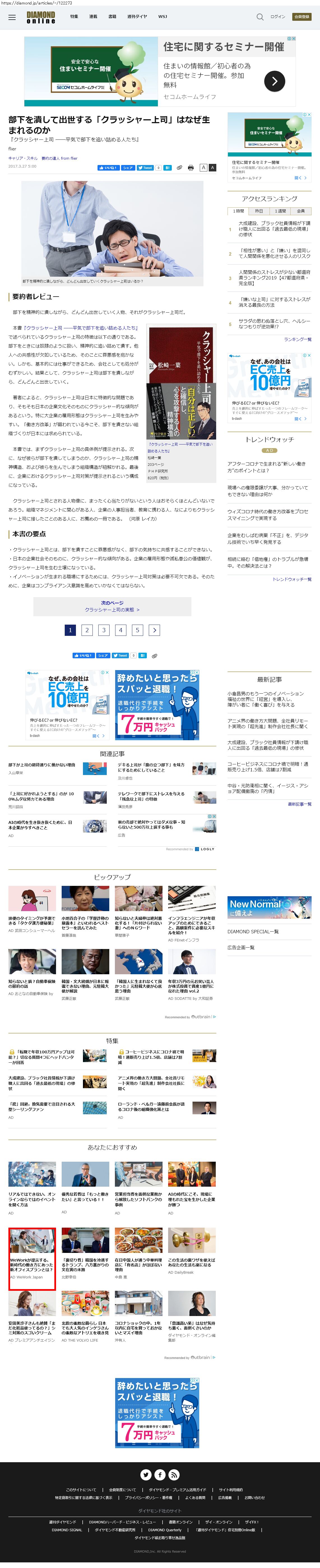Screen dimensions: 320x1568
Task: Click the 会員登録 button
Action: (301, 17)
